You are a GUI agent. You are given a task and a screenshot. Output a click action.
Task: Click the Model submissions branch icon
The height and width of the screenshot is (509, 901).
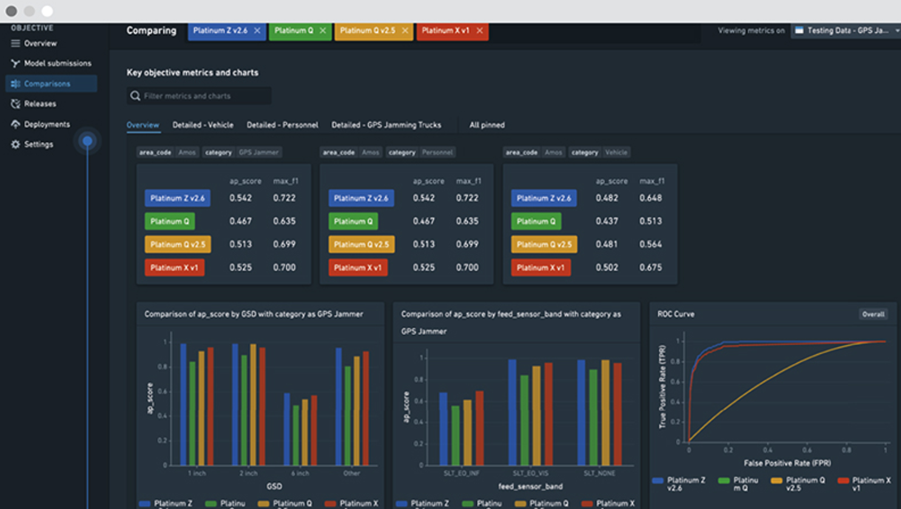(15, 64)
